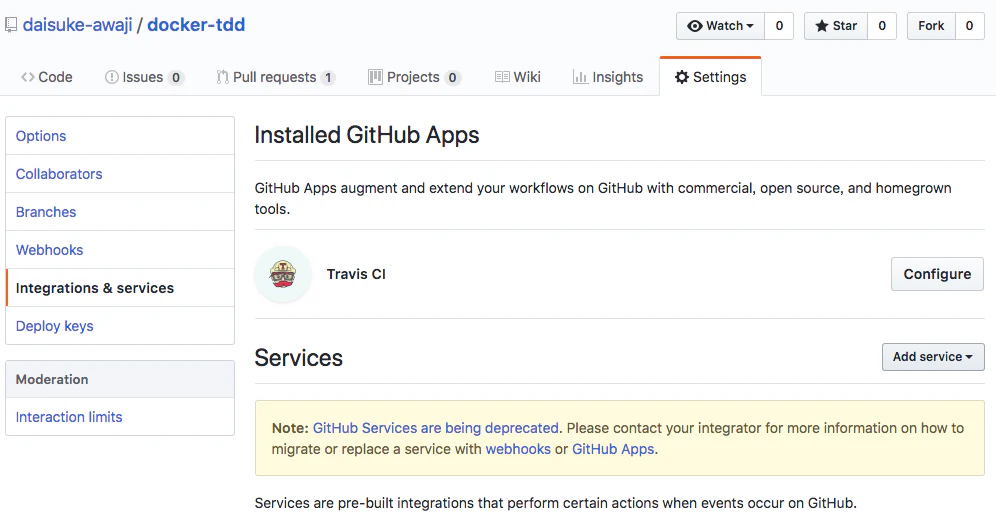The height and width of the screenshot is (530, 996).
Task: Select the Settings tab
Action: click(x=710, y=77)
